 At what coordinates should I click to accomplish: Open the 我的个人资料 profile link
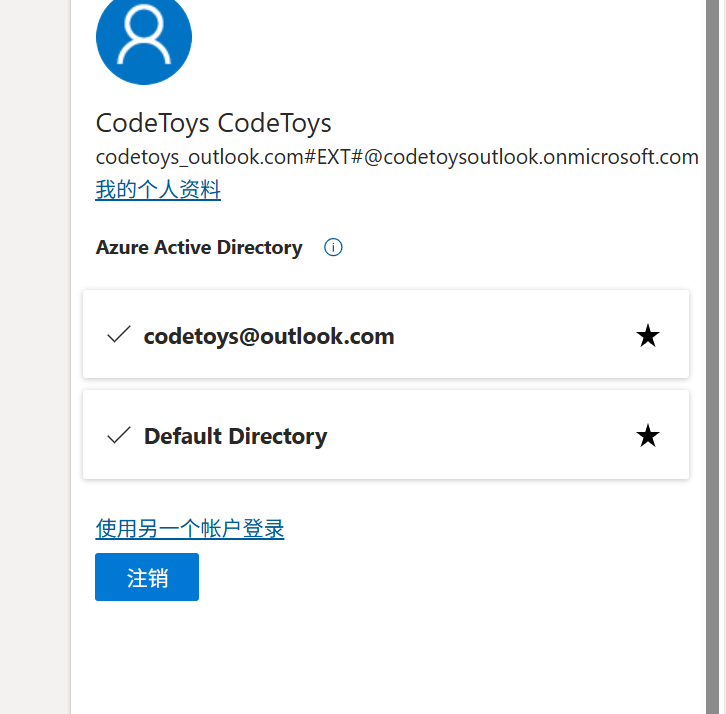click(x=158, y=190)
